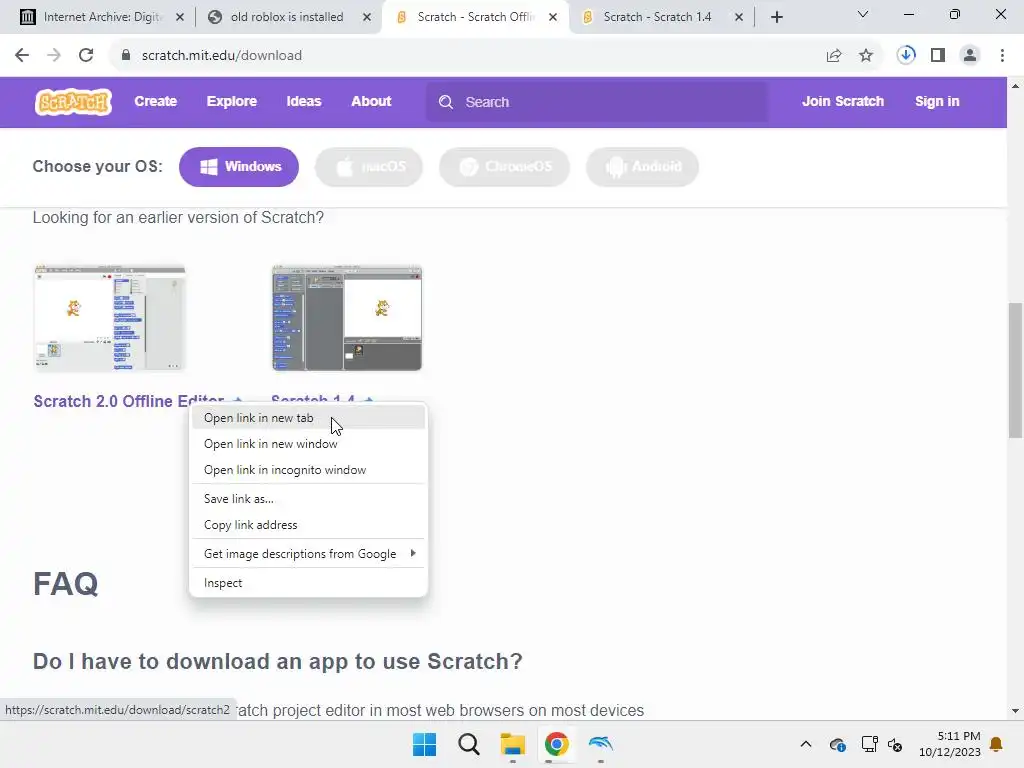Open Create in the Scratch navbar
The image size is (1024, 768).
[x=155, y=101]
